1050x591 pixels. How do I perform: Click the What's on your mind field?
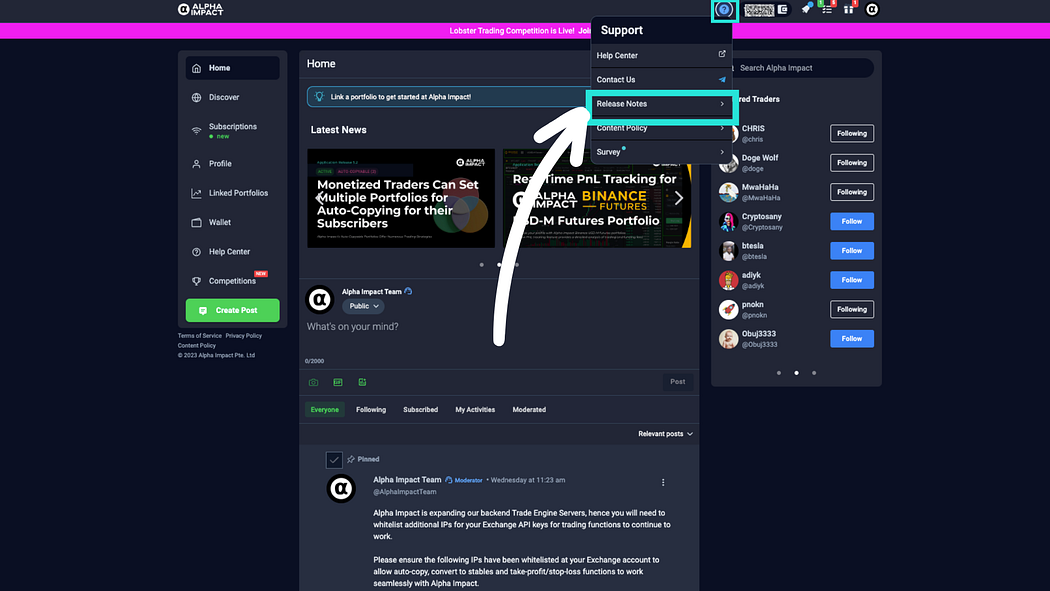point(499,327)
